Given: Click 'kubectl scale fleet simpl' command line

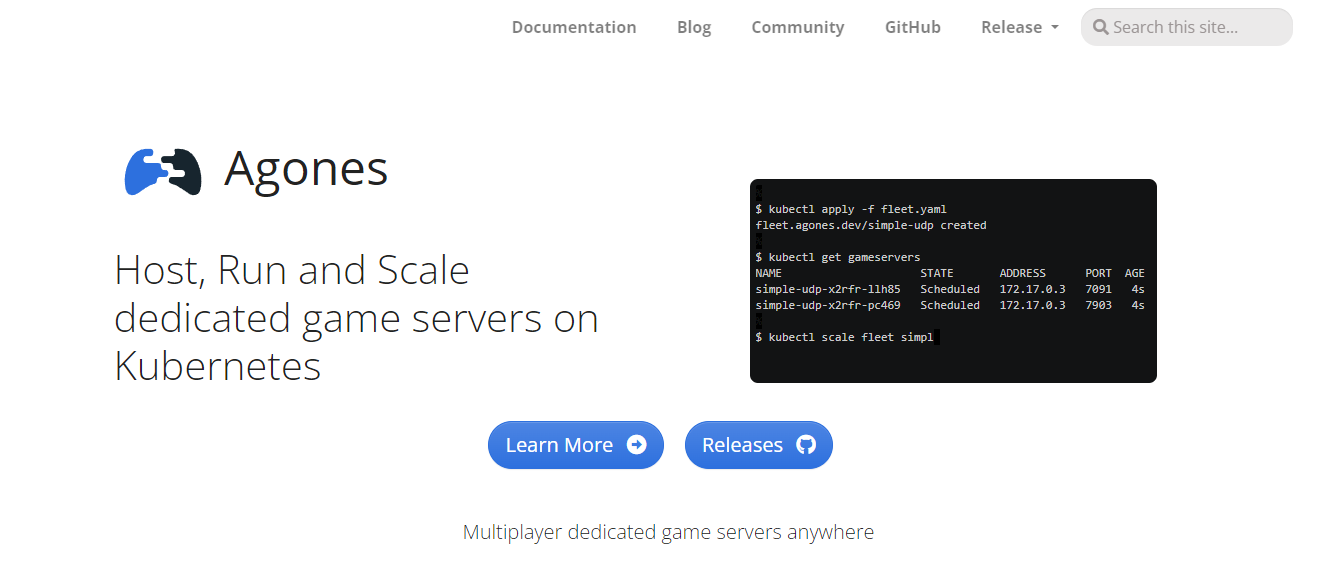Looking at the screenshot, I should [845, 337].
